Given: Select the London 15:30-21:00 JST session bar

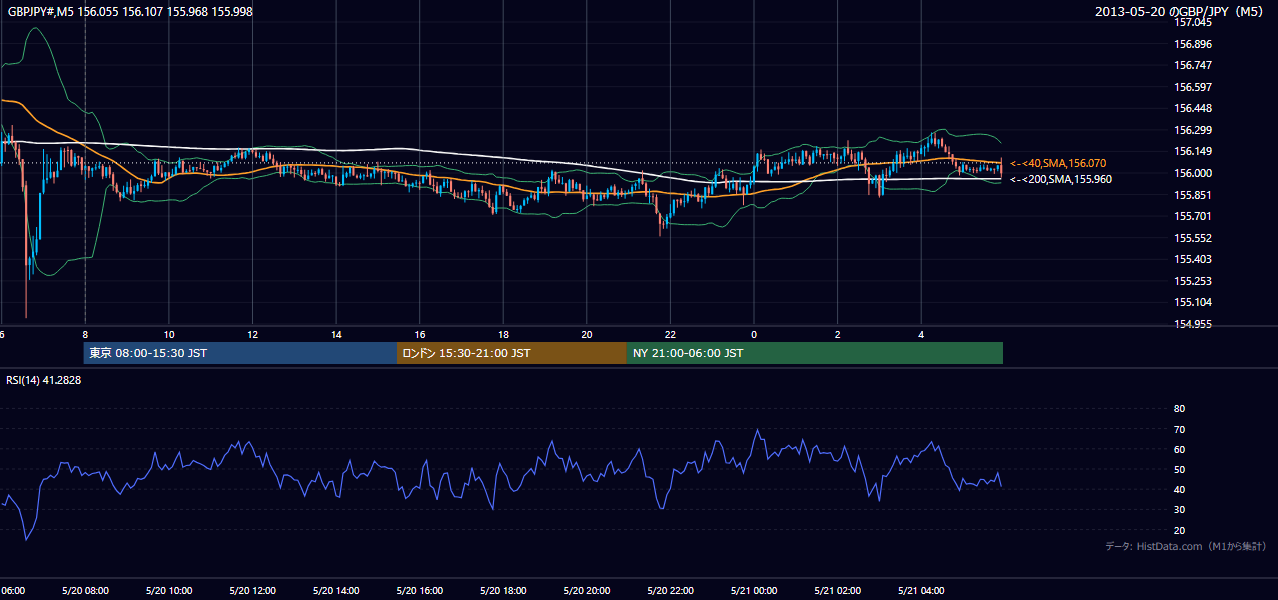Looking at the screenshot, I should point(512,353).
